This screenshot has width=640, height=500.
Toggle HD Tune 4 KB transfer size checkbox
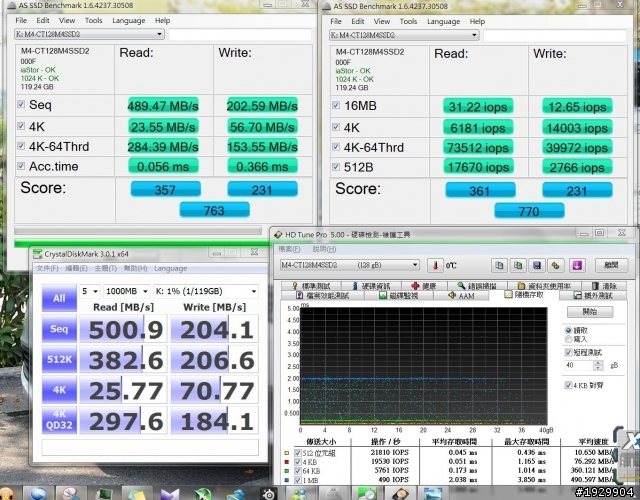coord(298,462)
